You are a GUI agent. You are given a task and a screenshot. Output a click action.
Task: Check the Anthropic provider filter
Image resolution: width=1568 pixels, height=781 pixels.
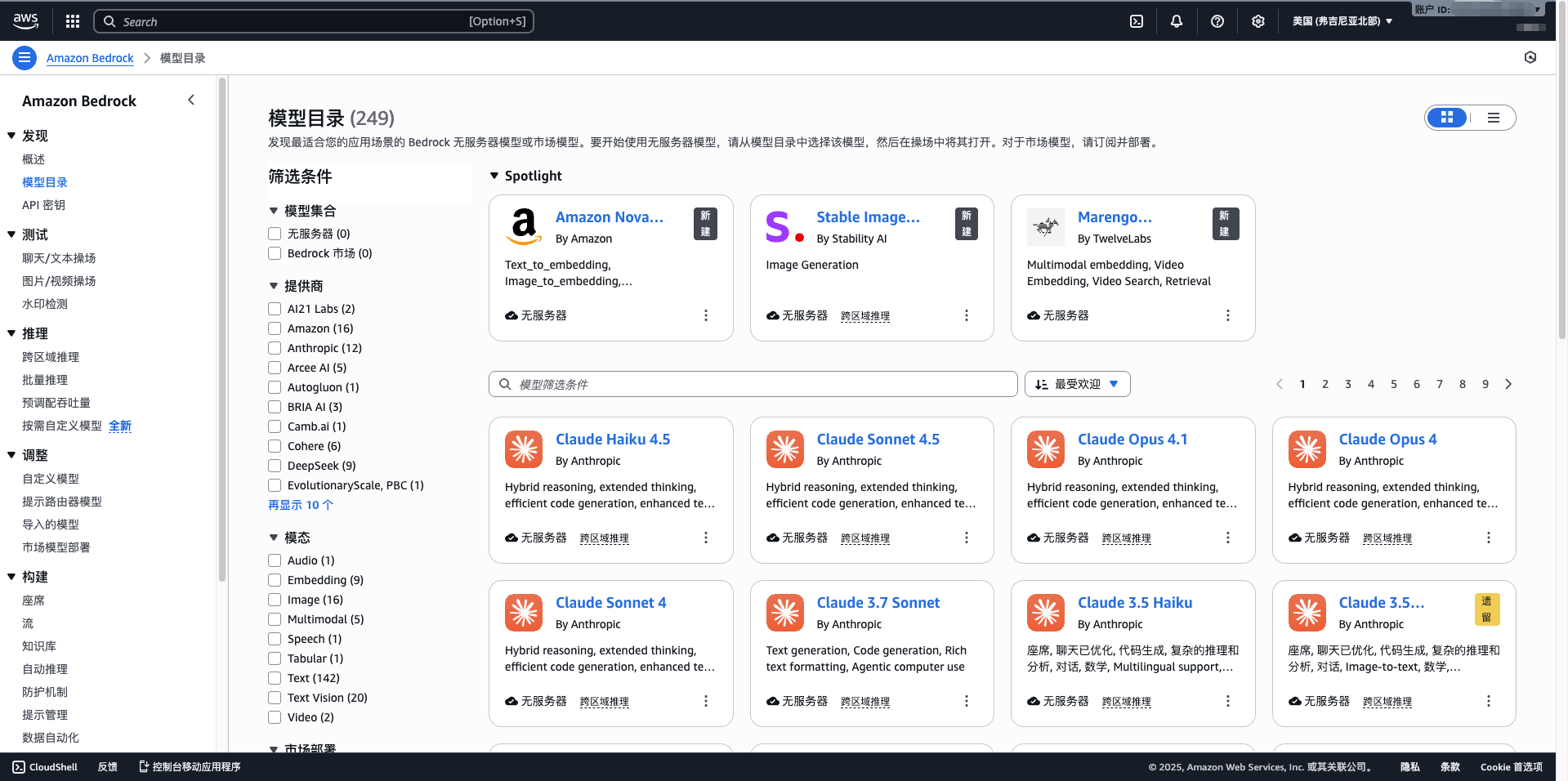[x=275, y=347]
